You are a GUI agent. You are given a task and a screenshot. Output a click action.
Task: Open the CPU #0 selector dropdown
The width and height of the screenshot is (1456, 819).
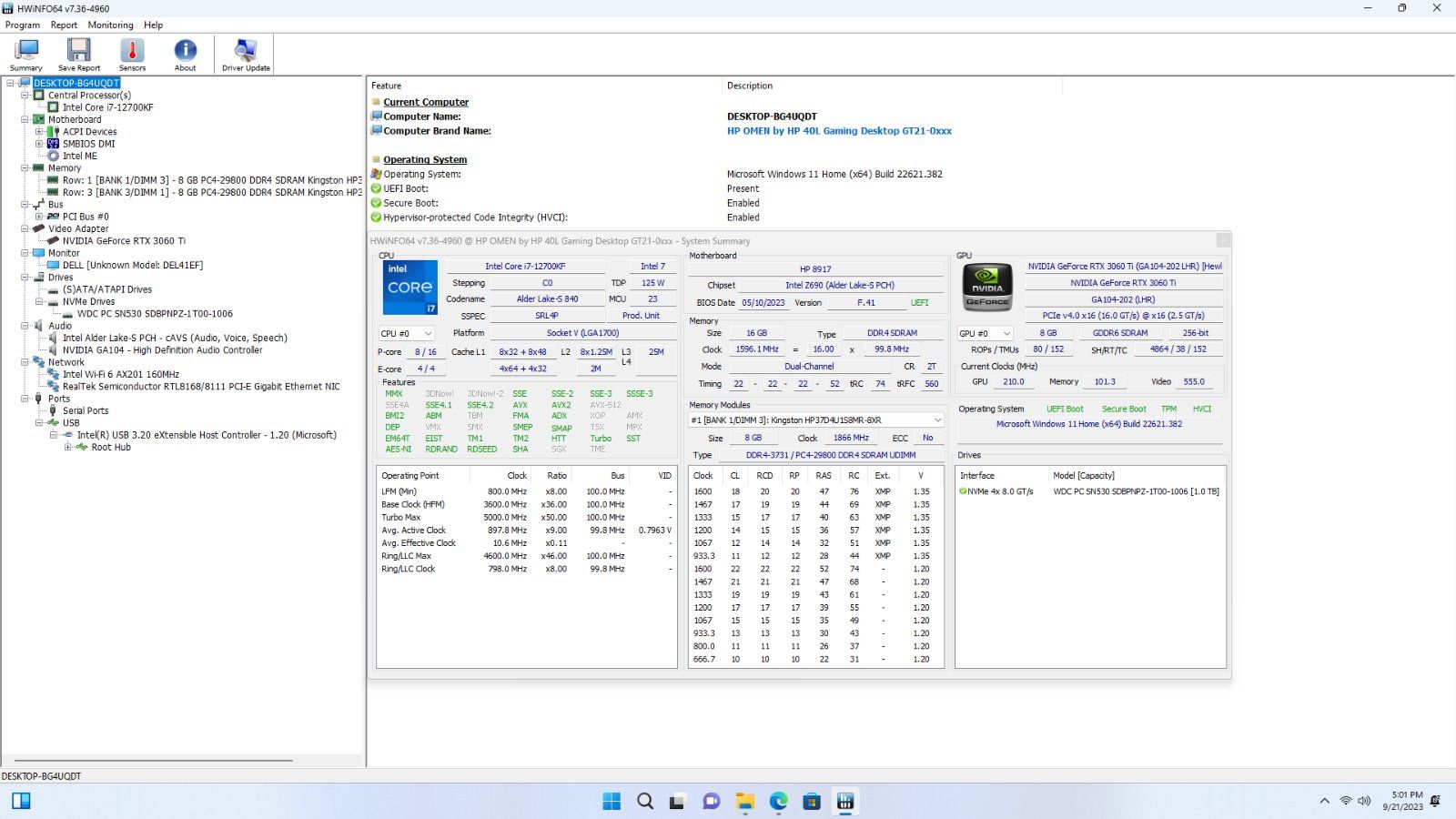click(406, 334)
